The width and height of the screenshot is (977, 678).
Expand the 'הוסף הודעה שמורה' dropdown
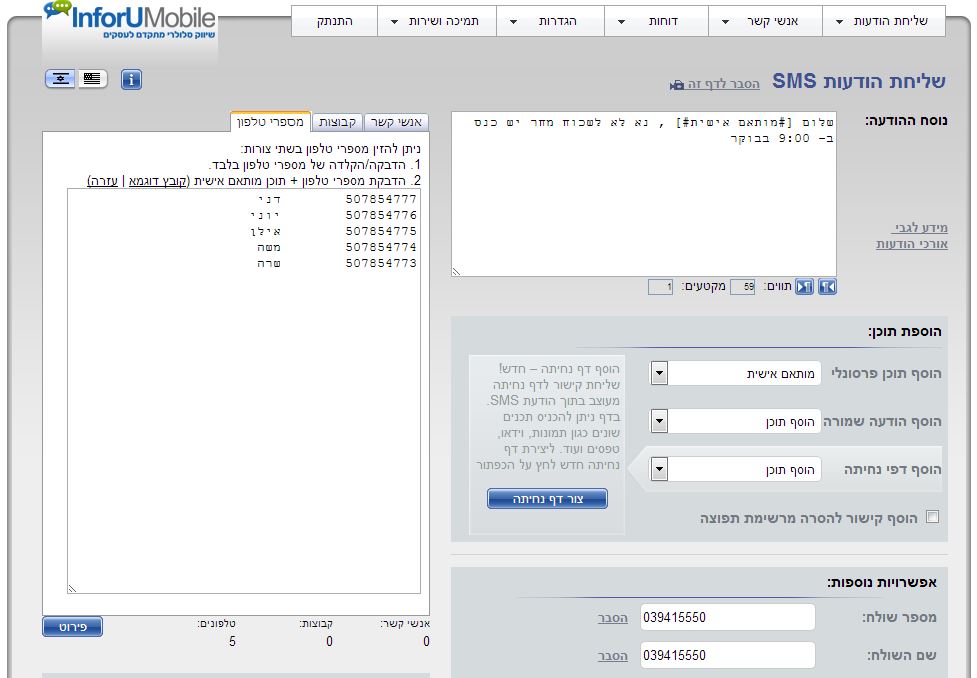(x=659, y=421)
